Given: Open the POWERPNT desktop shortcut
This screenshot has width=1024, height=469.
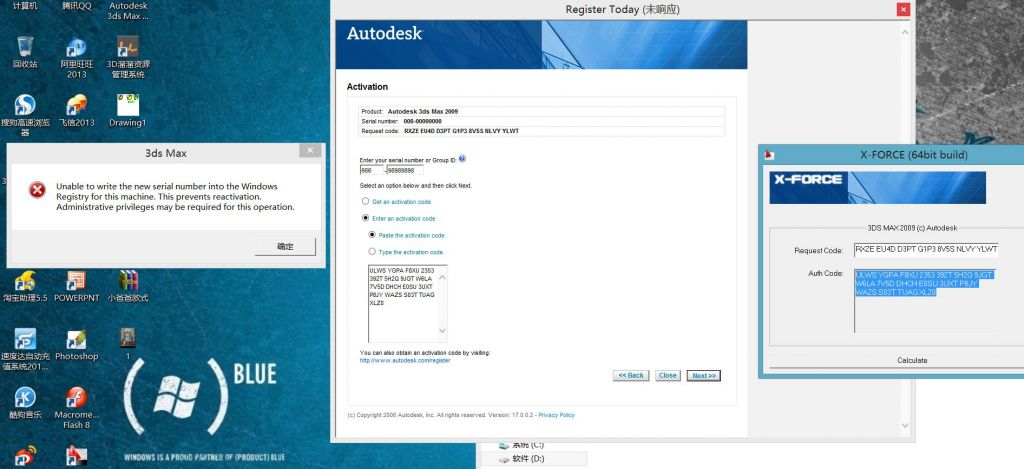Looking at the screenshot, I should click(76, 280).
